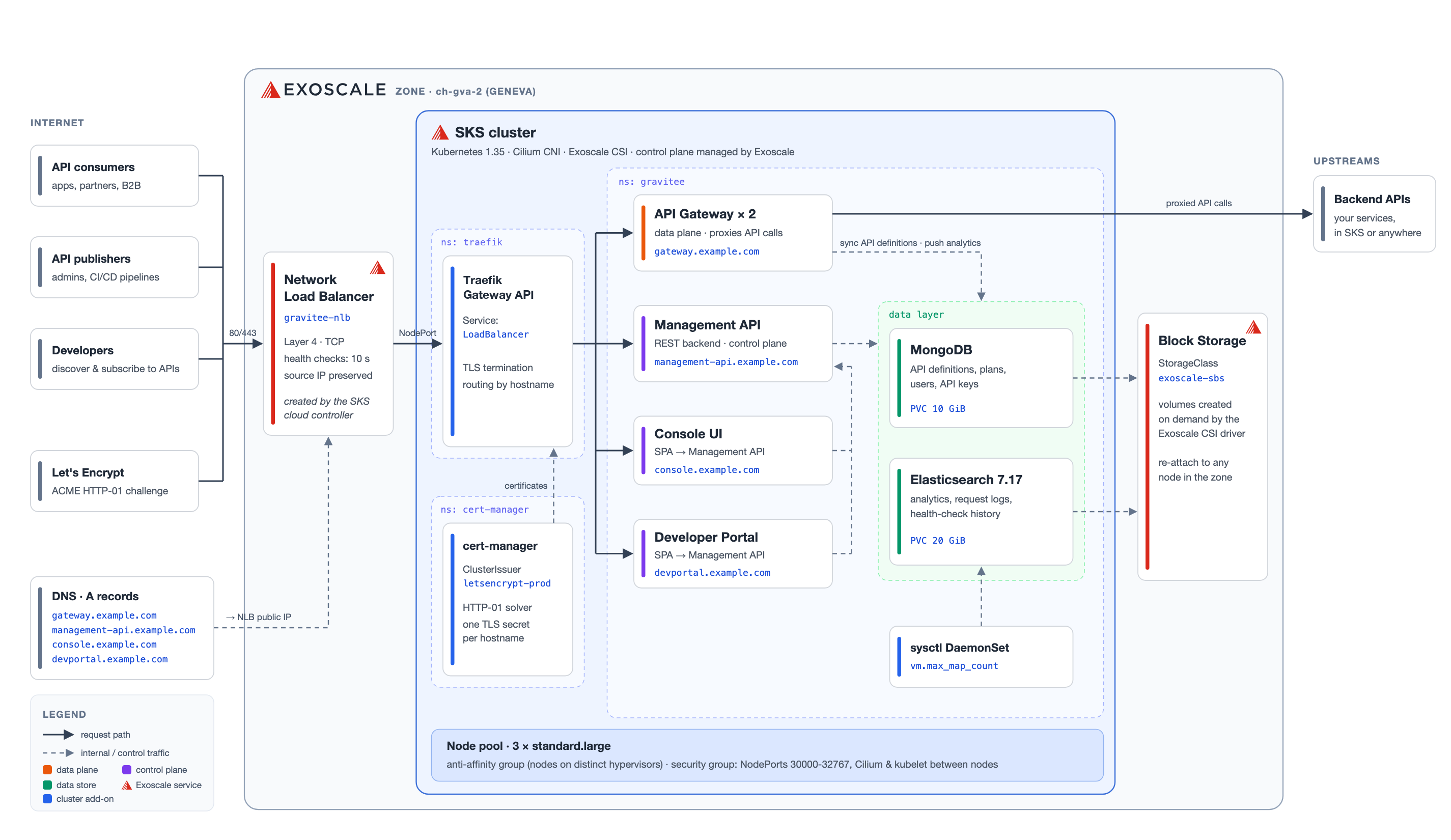Viewport: 1451px width, 840px height.
Task: Click the "ns: gravitee" namespace label
Action: point(651,181)
